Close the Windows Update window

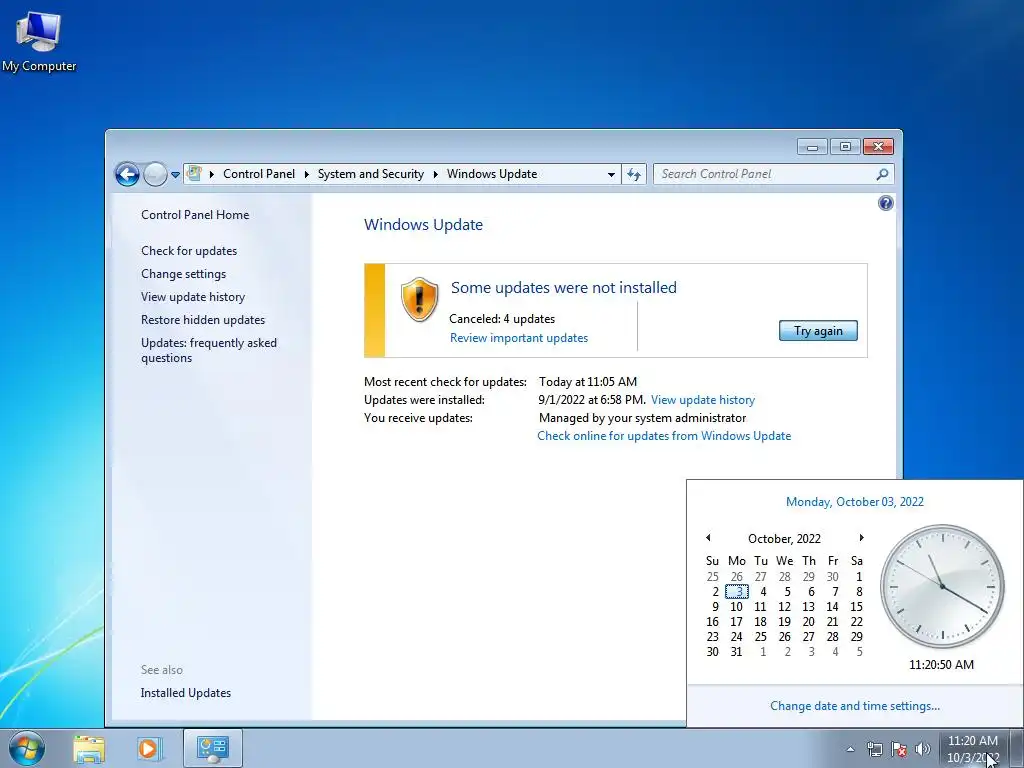pyautogui.click(x=878, y=147)
